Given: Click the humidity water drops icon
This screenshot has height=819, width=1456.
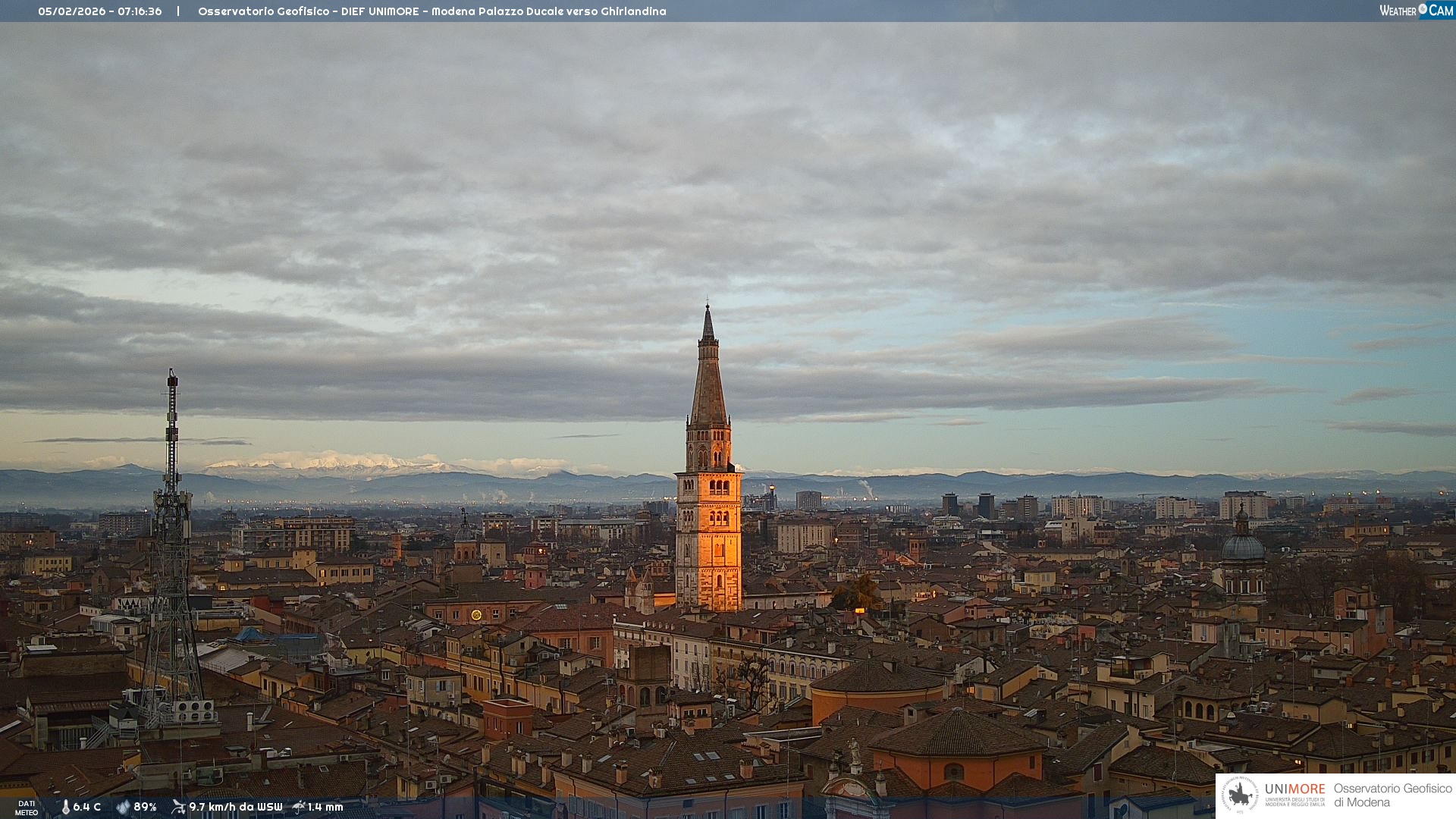Looking at the screenshot, I should 123,807.
